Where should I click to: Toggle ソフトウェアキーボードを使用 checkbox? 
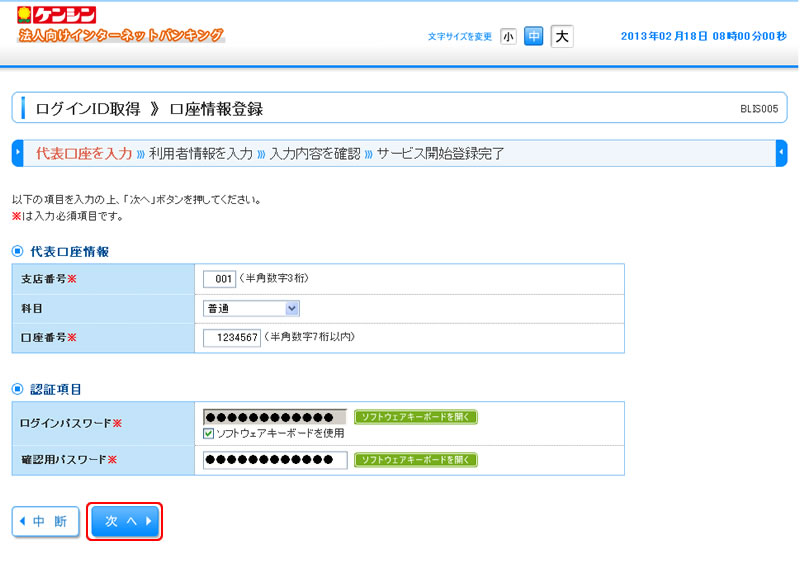pos(208,433)
